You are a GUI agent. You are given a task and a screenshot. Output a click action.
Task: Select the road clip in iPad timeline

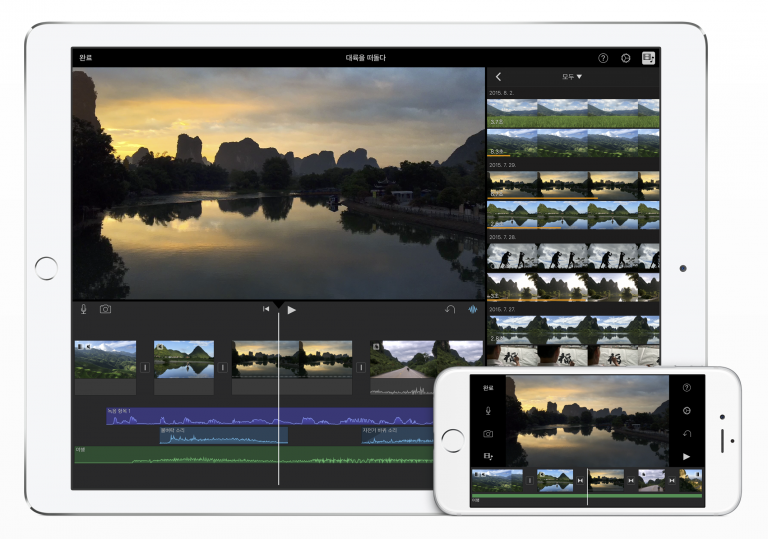click(426, 360)
